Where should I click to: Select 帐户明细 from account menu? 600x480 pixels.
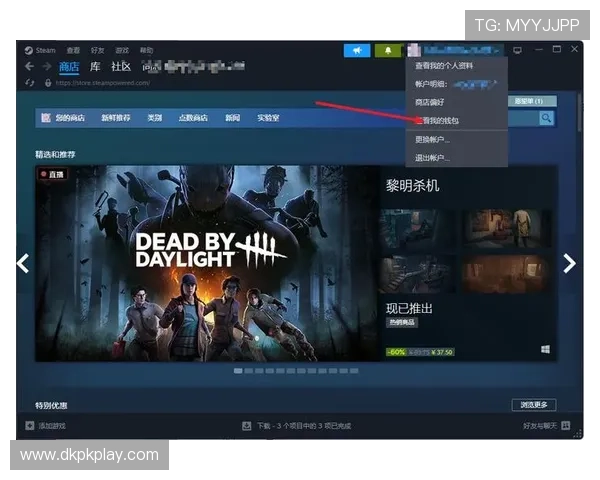457,84
